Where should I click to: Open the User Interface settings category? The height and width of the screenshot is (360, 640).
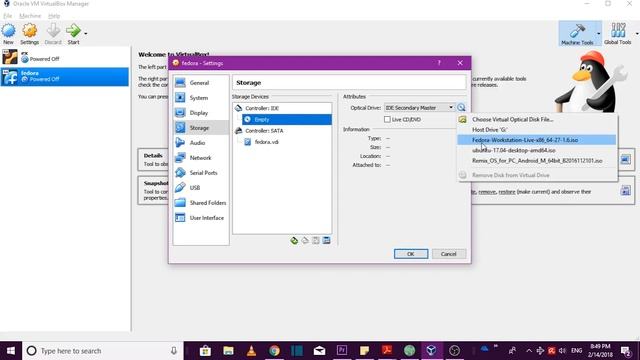tap(200, 218)
